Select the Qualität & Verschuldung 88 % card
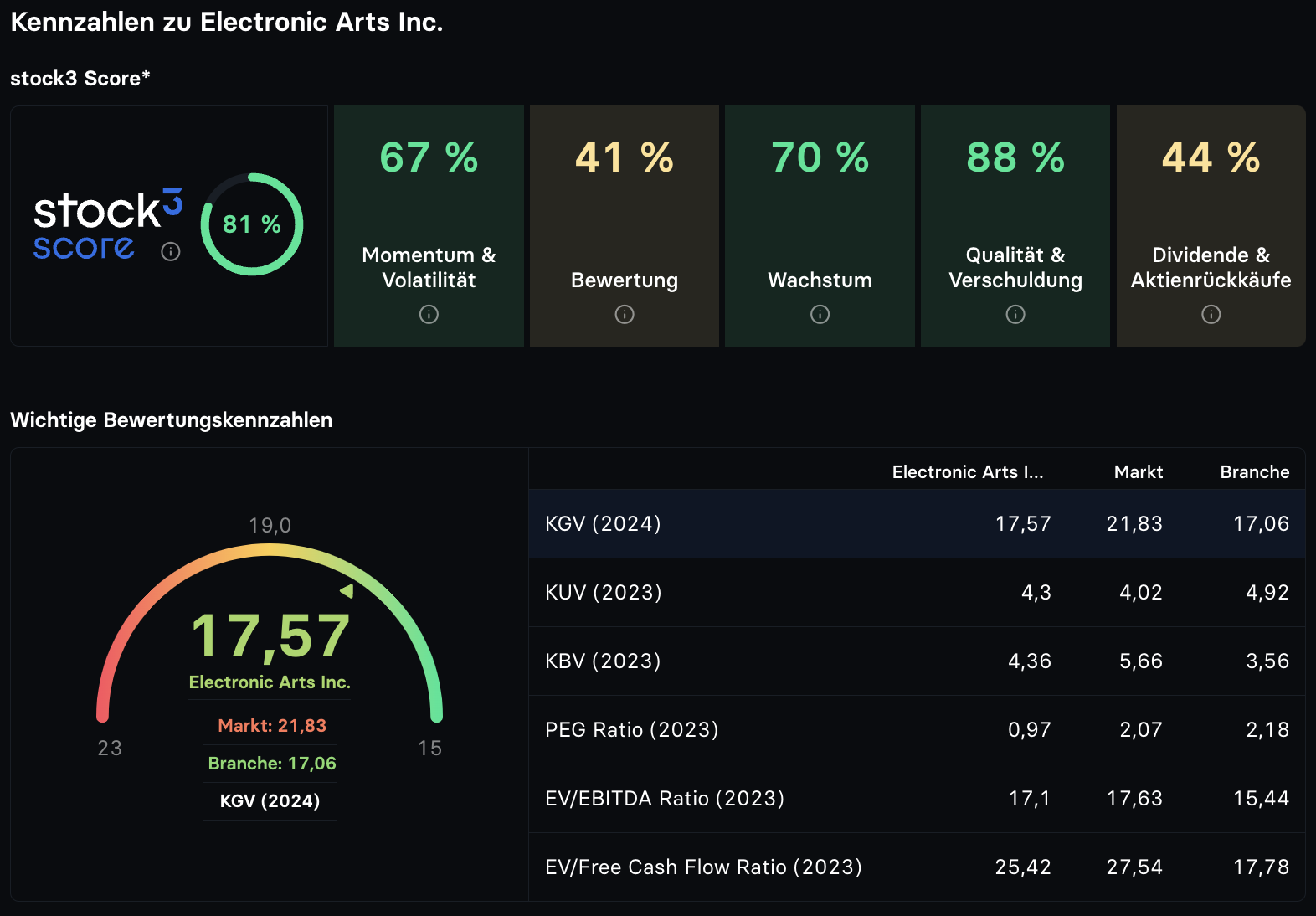Image resolution: width=1316 pixels, height=916 pixels. (1015, 226)
